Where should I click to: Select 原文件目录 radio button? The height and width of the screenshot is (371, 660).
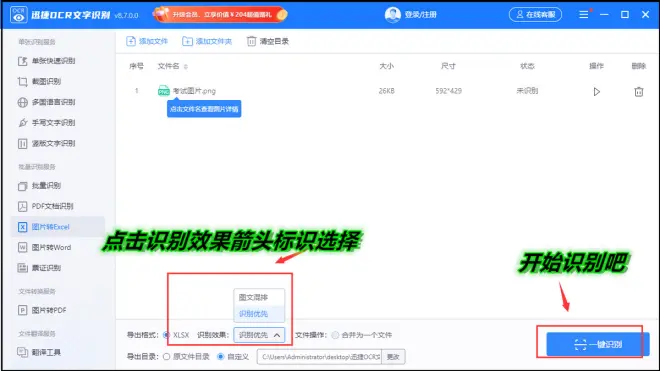pyautogui.click(x=167, y=357)
